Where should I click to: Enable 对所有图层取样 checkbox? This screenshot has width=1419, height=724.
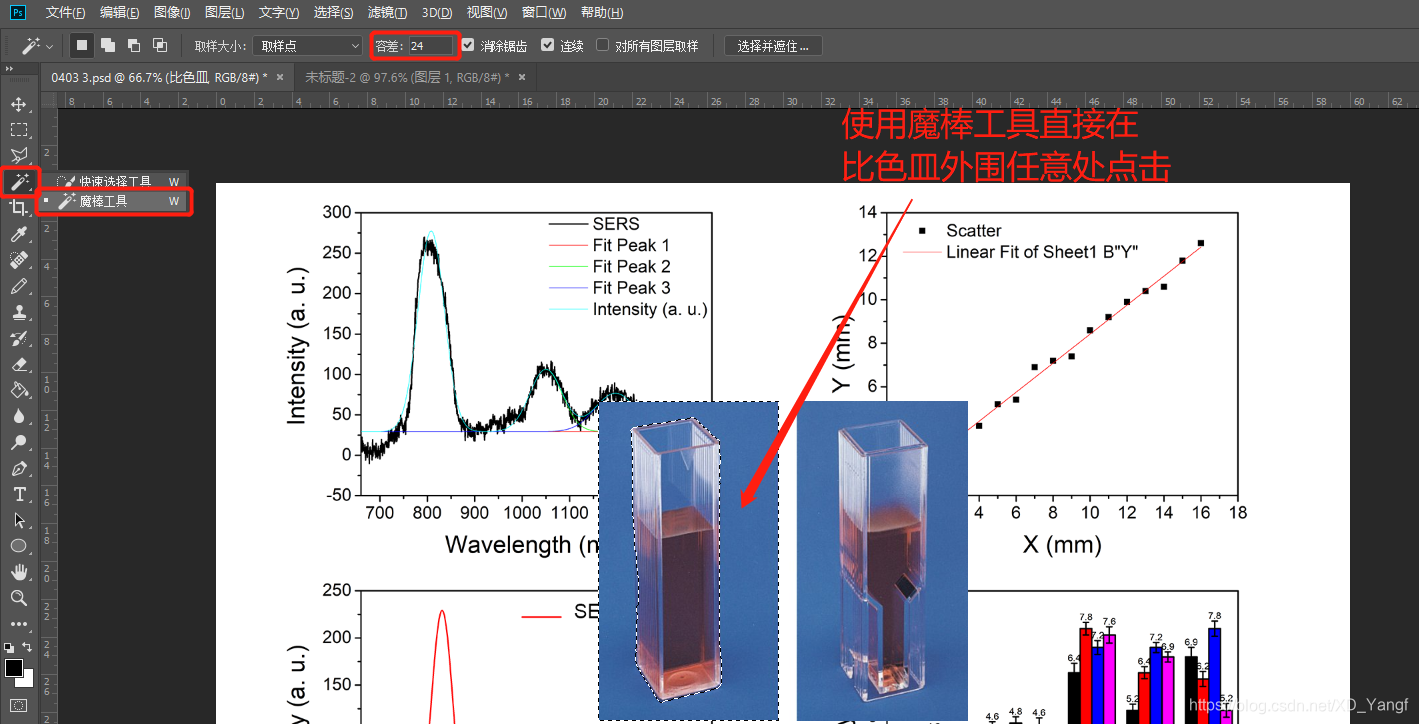click(602, 45)
